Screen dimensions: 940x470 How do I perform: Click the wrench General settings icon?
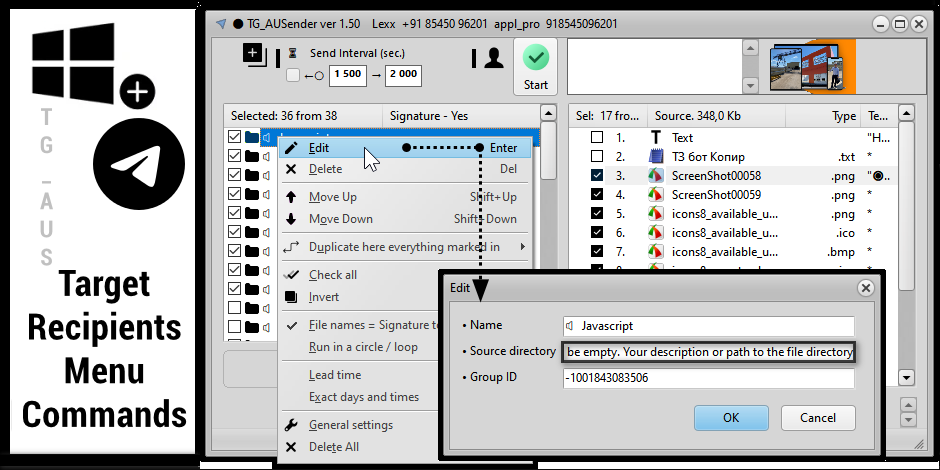pyautogui.click(x=291, y=425)
